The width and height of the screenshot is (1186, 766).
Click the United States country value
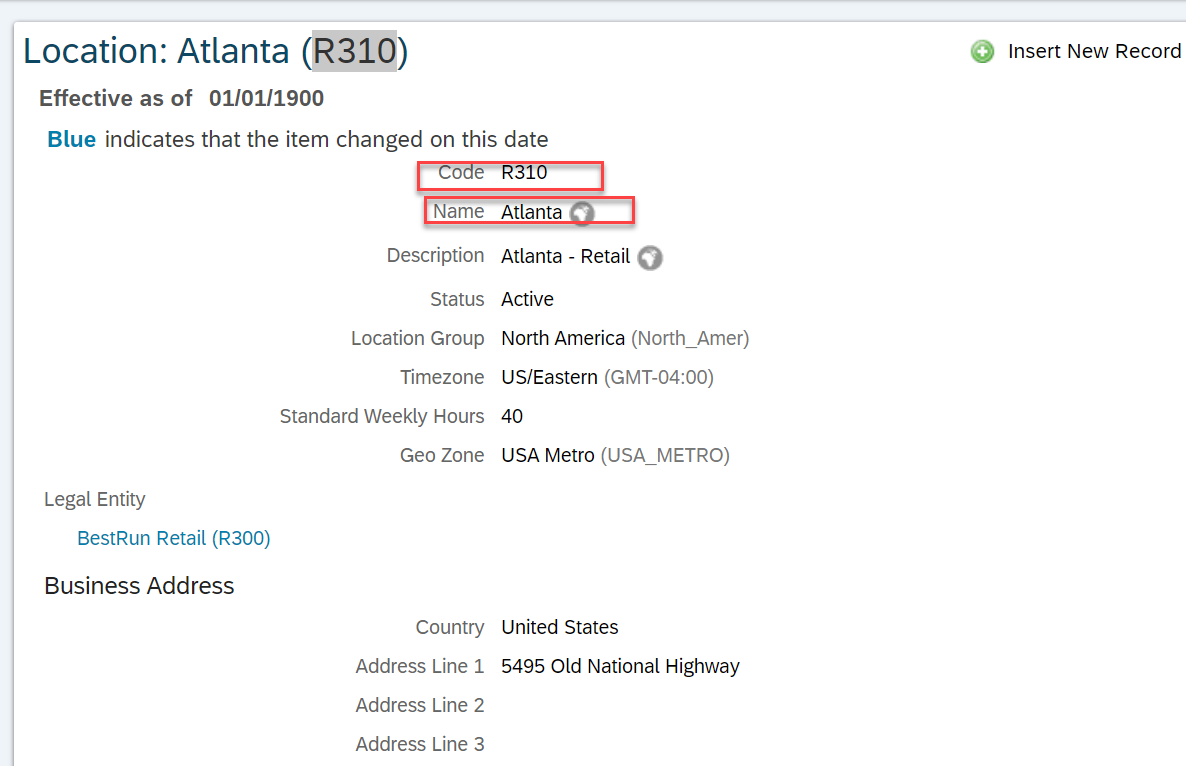coord(559,627)
